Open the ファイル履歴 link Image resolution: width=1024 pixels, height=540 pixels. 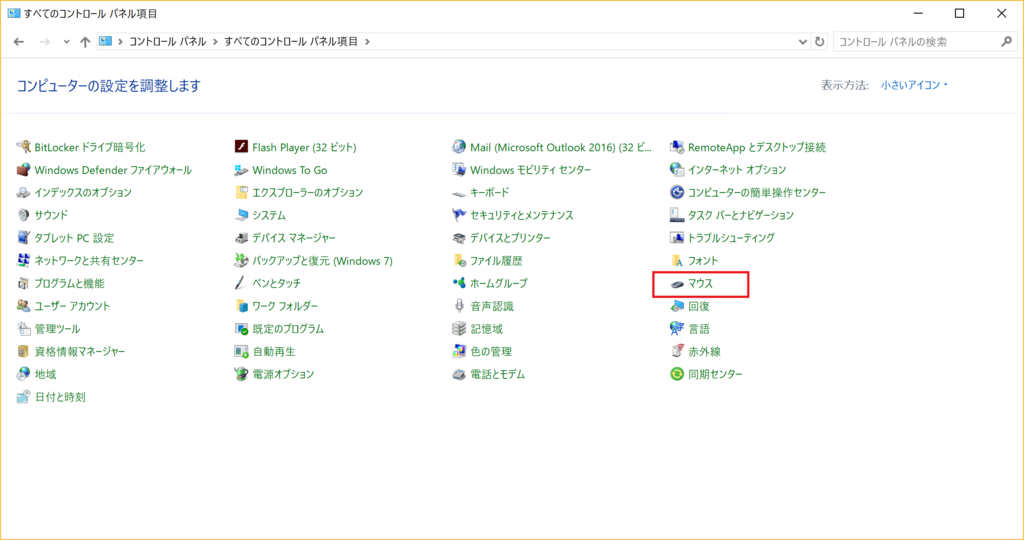[x=496, y=261]
